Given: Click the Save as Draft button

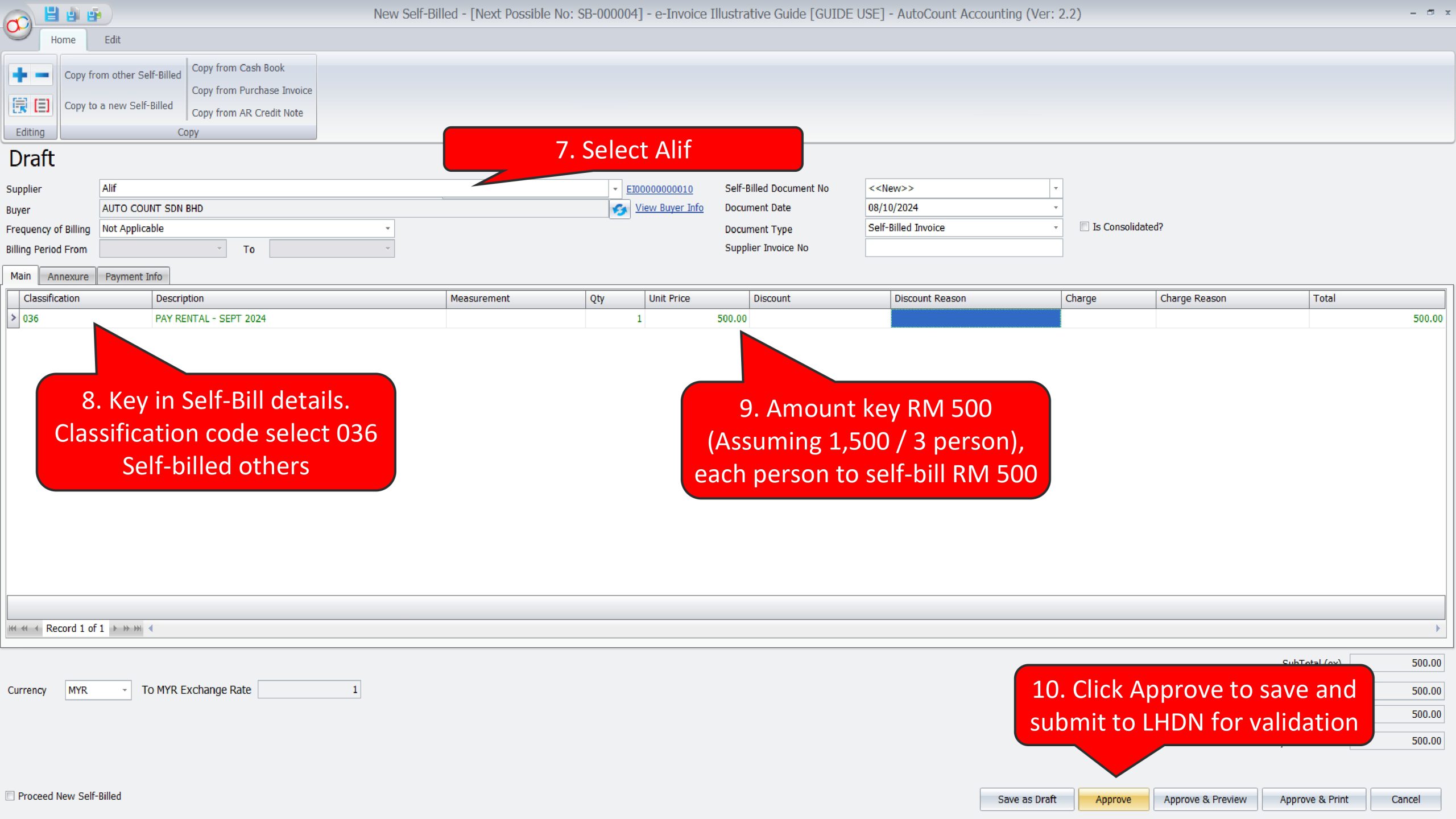Looking at the screenshot, I should click(1027, 799).
